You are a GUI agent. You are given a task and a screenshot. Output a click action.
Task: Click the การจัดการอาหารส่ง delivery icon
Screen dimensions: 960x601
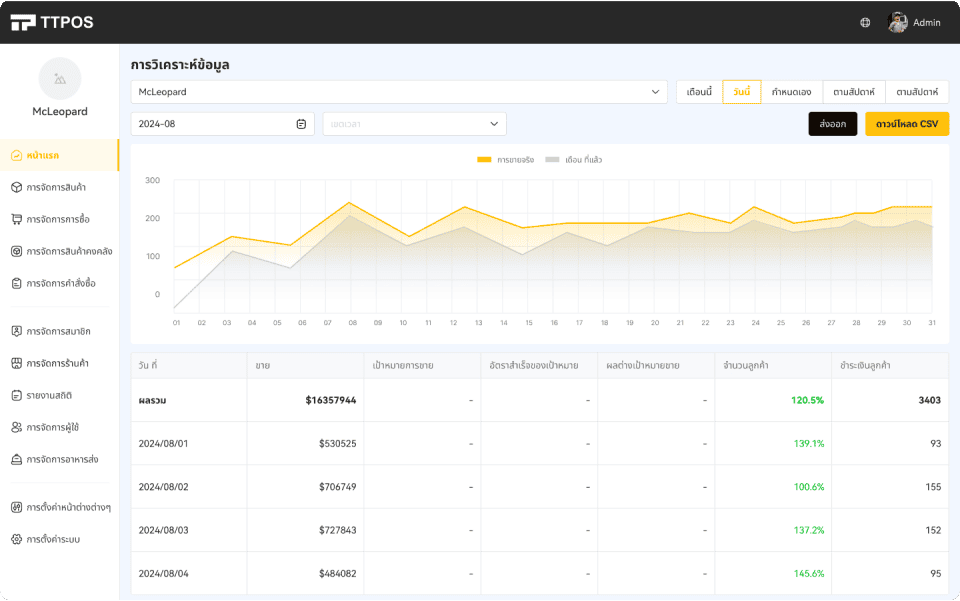pyautogui.click(x=17, y=459)
